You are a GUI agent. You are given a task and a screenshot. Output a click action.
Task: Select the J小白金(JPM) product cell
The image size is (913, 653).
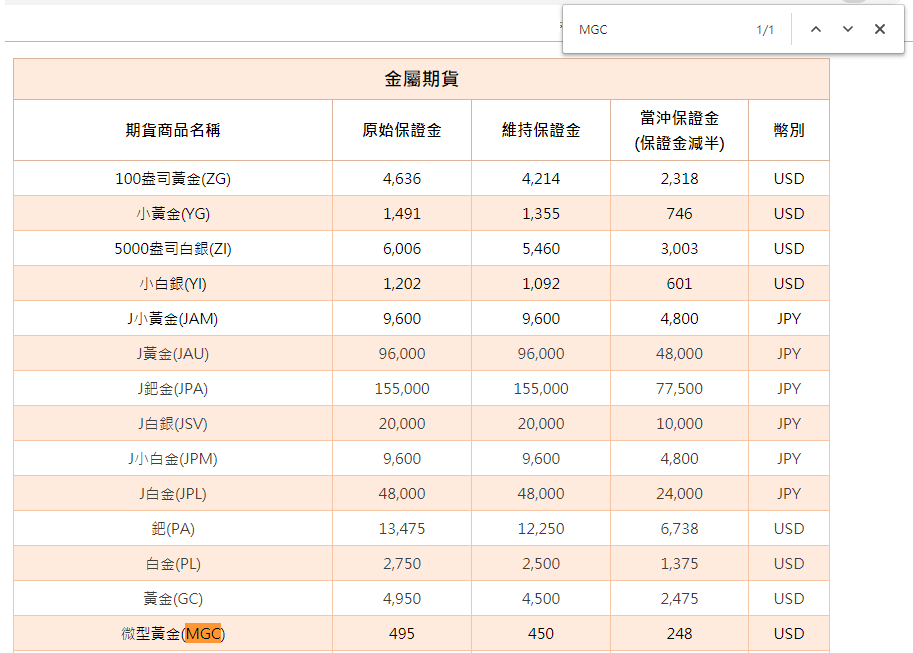pyautogui.click(x=173, y=458)
